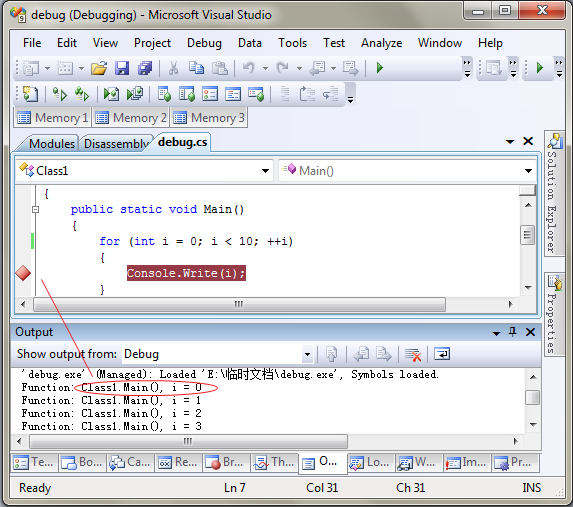Open the Data menu
This screenshot has height=507, width=573.
click(250, 43)
